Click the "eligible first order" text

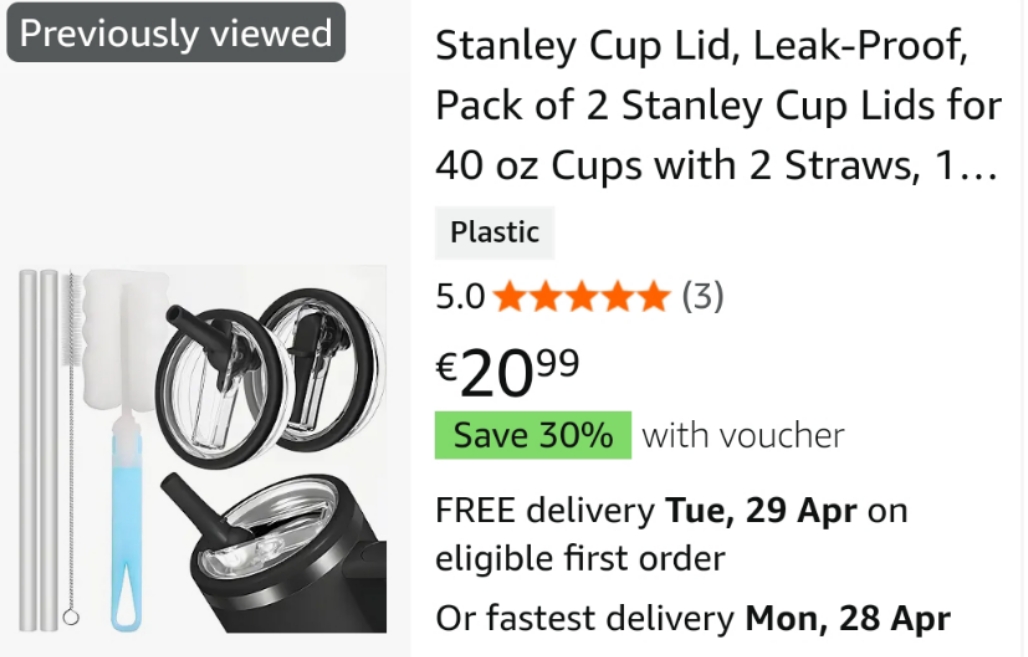579,558
